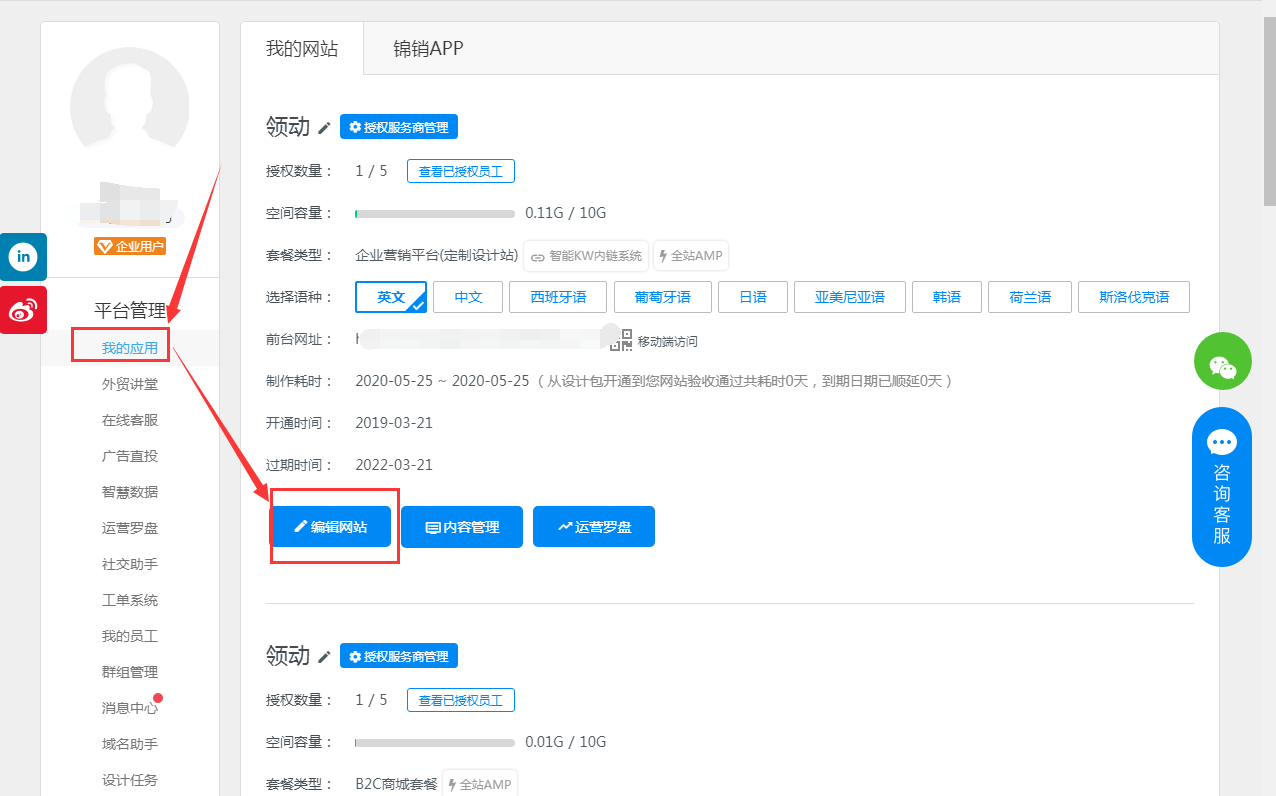The height and width of the screenshot is (796, 1276).
Task: Enable the 日语 language option
Action: [x=752, y=297]
